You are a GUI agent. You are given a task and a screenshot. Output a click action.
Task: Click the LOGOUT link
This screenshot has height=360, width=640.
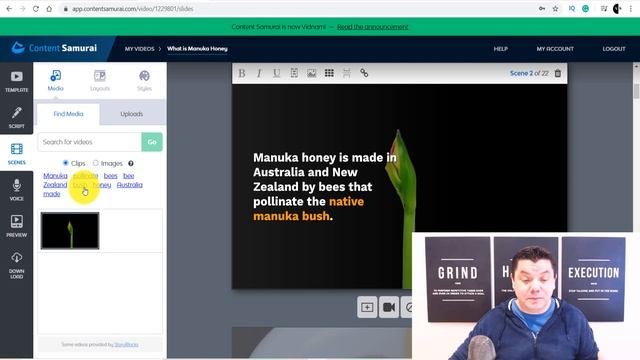[614, 49]
